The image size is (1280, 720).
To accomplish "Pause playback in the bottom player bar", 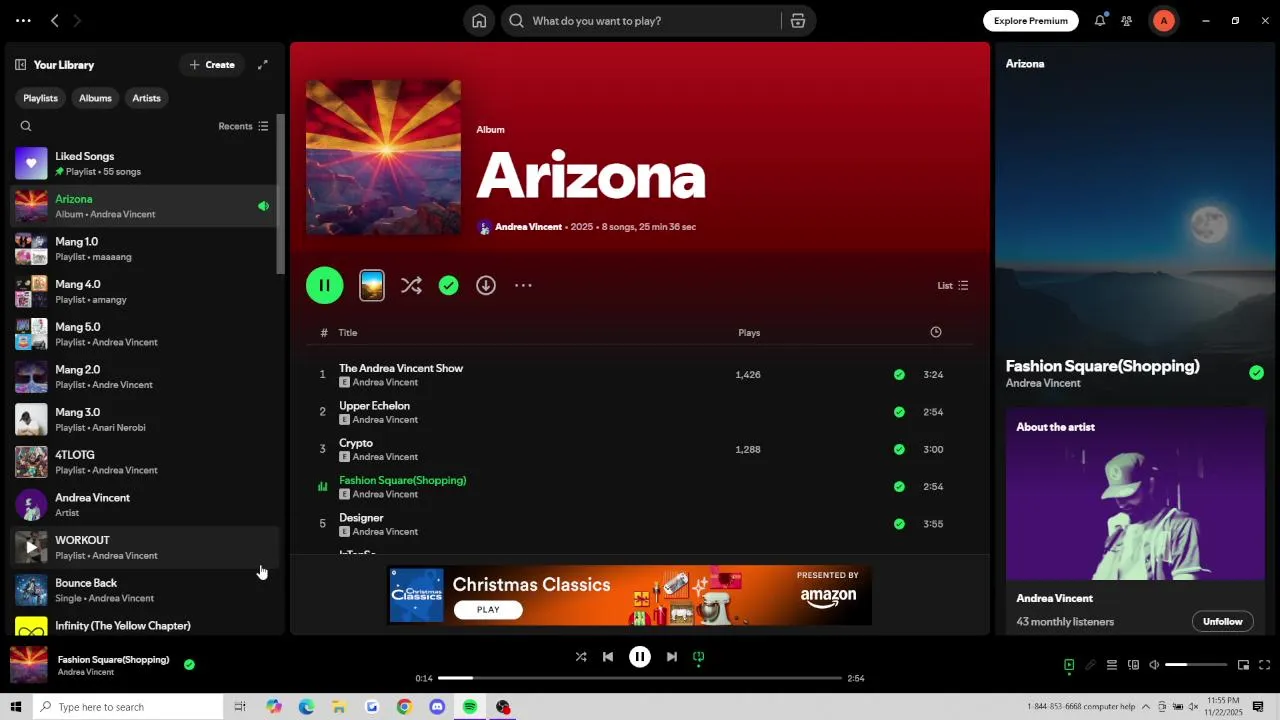I will click(x=640, y=657).
